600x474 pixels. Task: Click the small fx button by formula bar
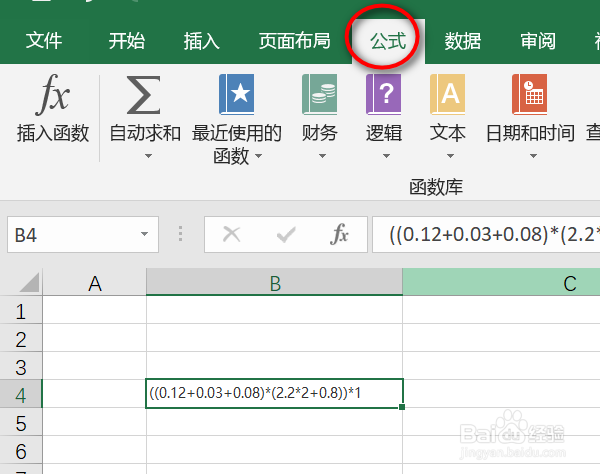pyautogui.click(x=339, y=234)
